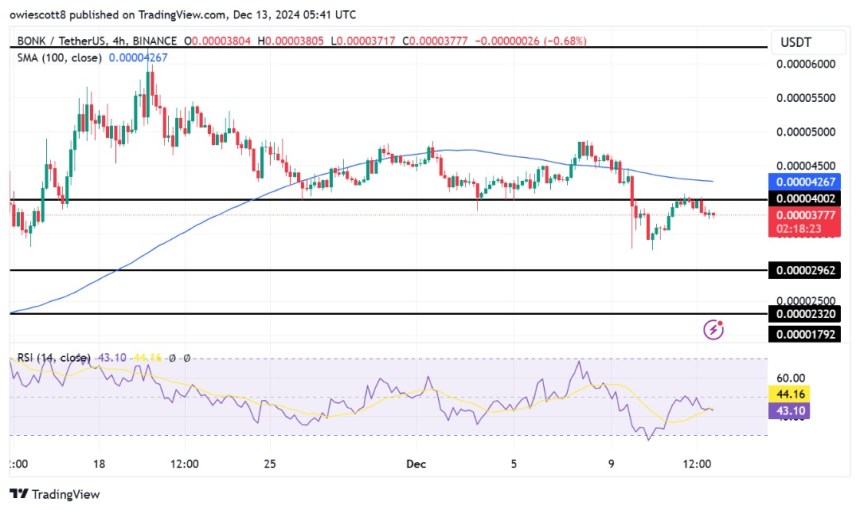860x510 pixels.
Task: Click the yellow RSI average label 44.16
Action: (790, 394)
